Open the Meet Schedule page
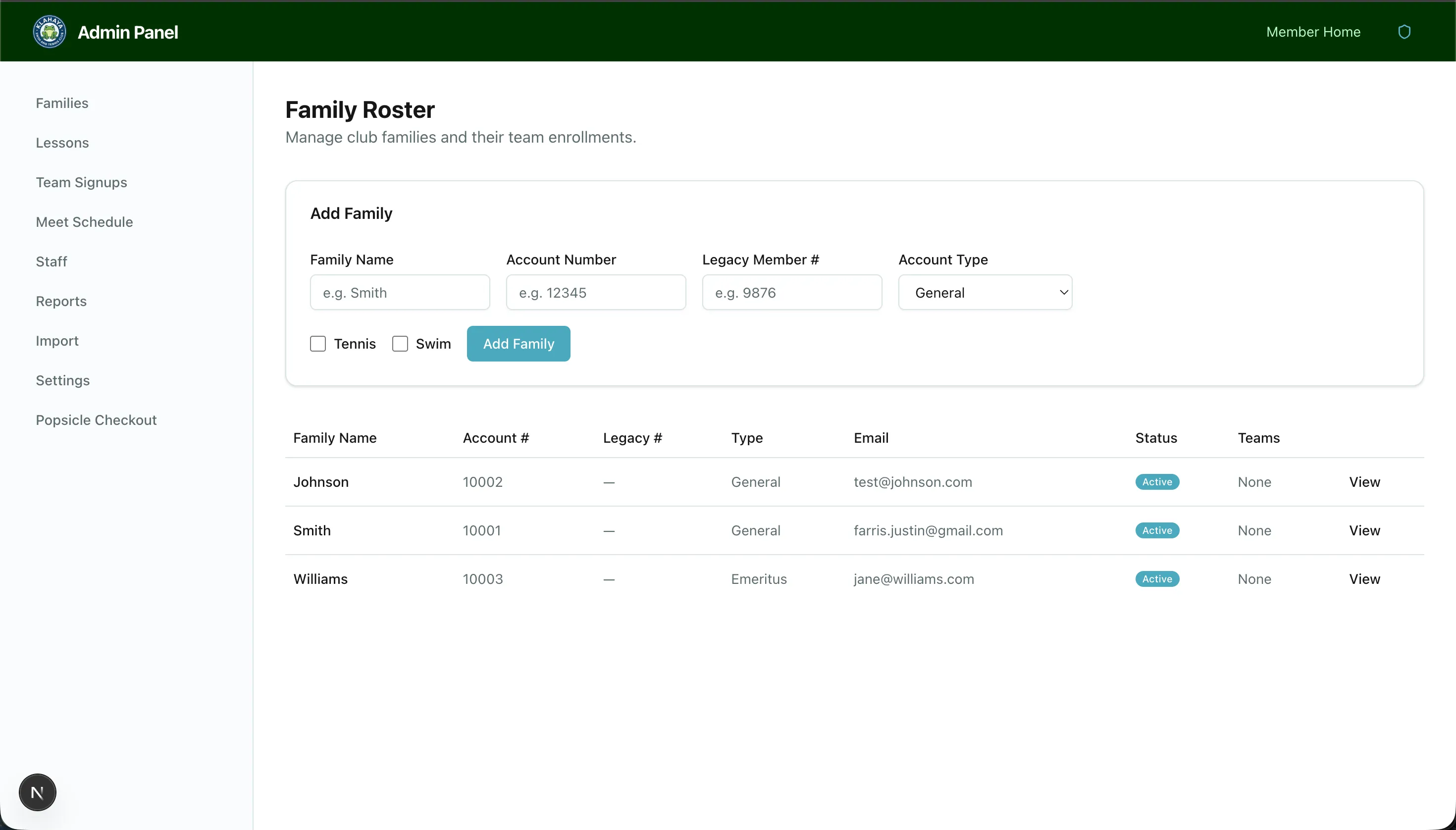The width and height of the screenshot is (1456, 830). (x=84, y=222)
